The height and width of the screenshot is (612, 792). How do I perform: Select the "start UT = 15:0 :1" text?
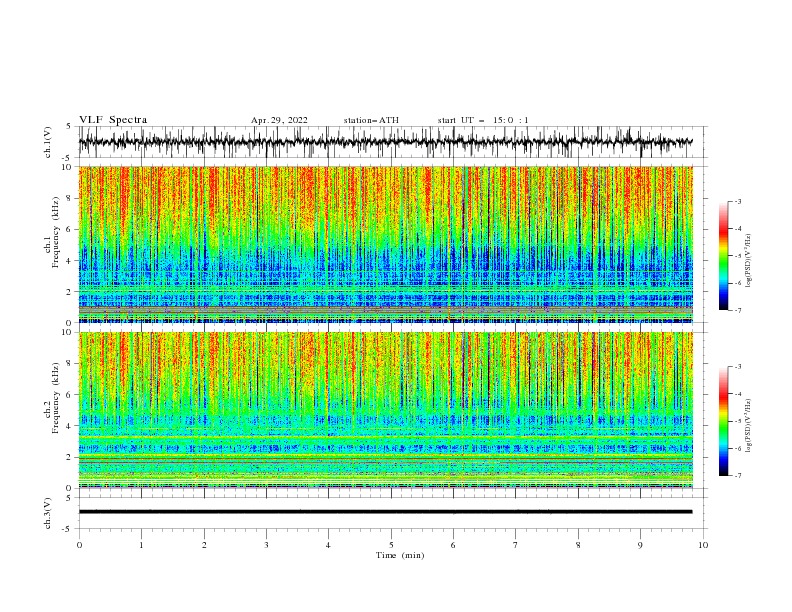click(483, 120)
